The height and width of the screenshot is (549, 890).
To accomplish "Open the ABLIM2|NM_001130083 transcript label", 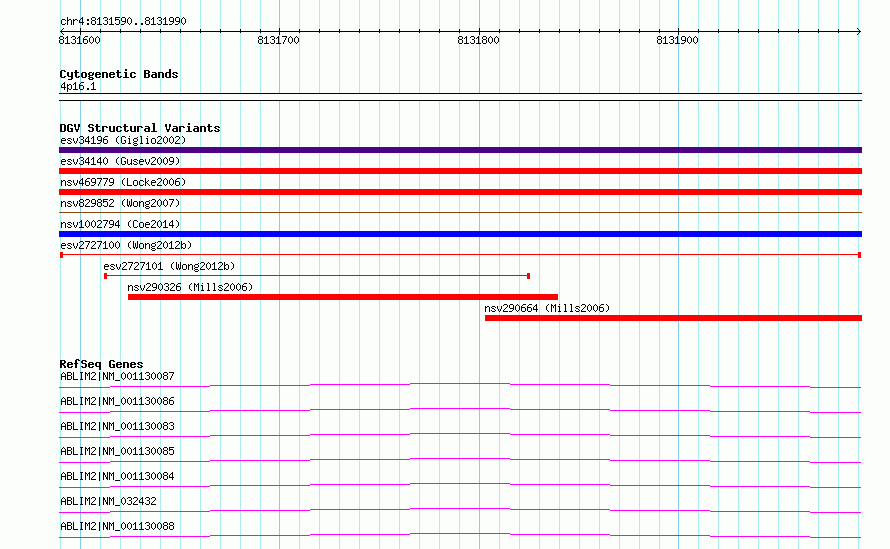I will click(117, 426).
